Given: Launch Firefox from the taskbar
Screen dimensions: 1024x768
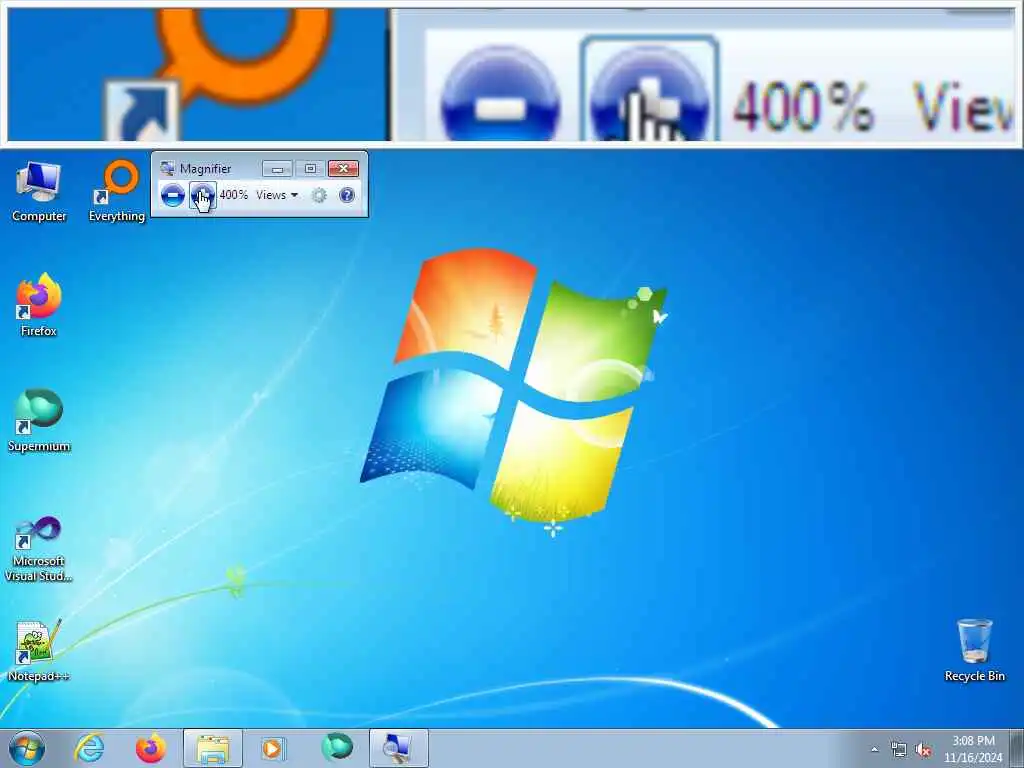Looking at the screenshot, I should click(151, 748).
